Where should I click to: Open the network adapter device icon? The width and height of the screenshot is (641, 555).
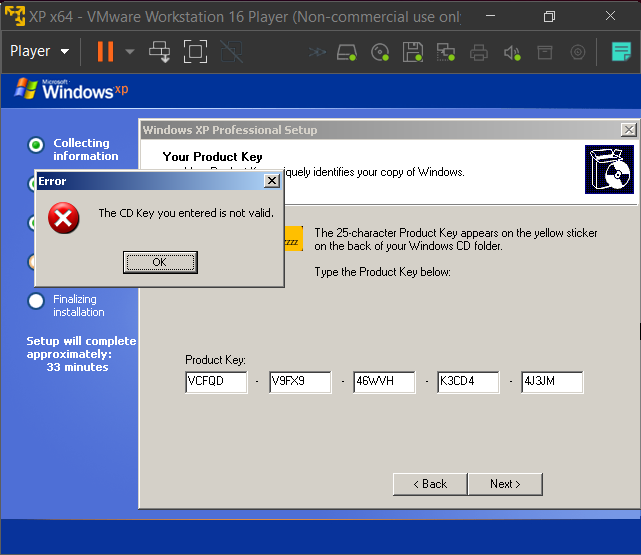446,52
